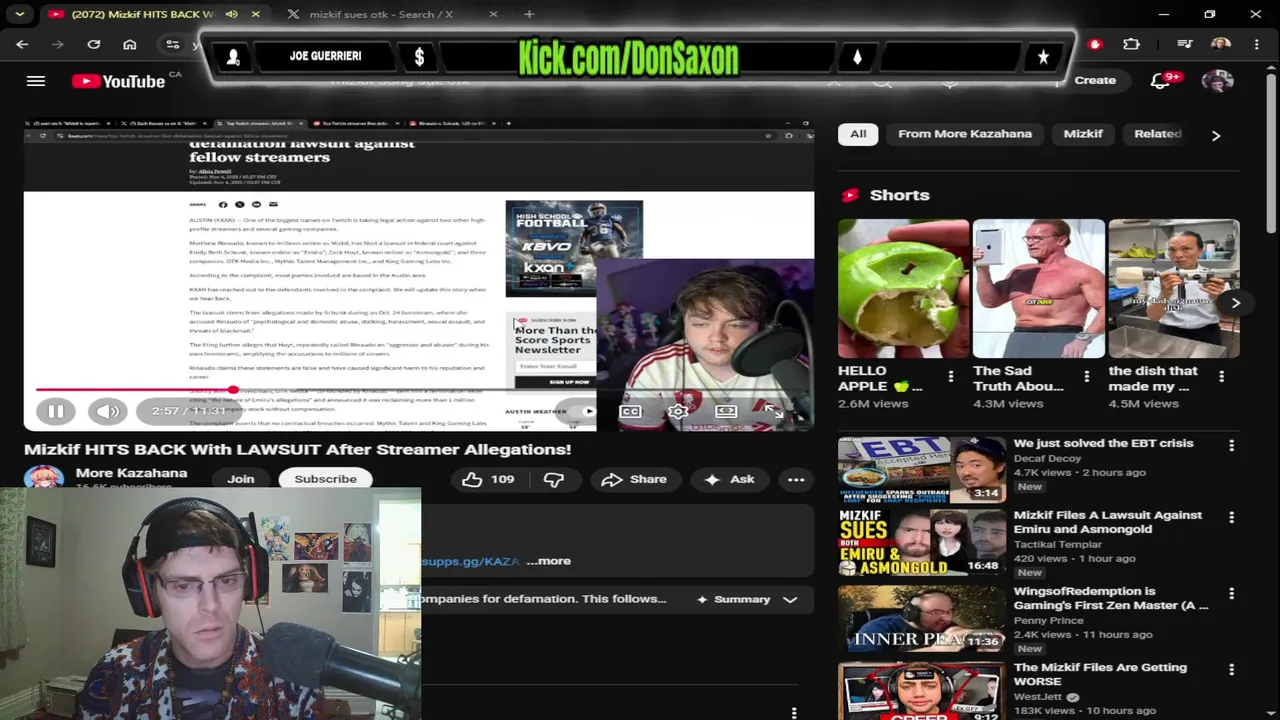Close the 'mizkif sues otk' tab
The width and height of the screenshot is (1280, 720).
[x=493, y=14]
